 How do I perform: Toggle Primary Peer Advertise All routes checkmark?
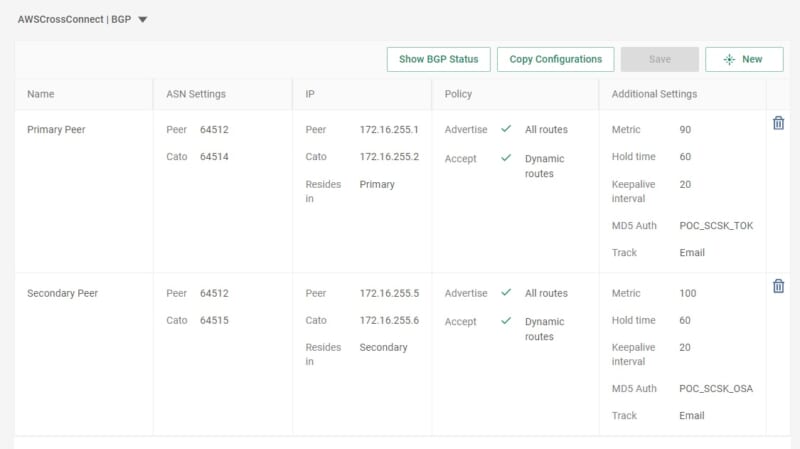pos(506,130)
